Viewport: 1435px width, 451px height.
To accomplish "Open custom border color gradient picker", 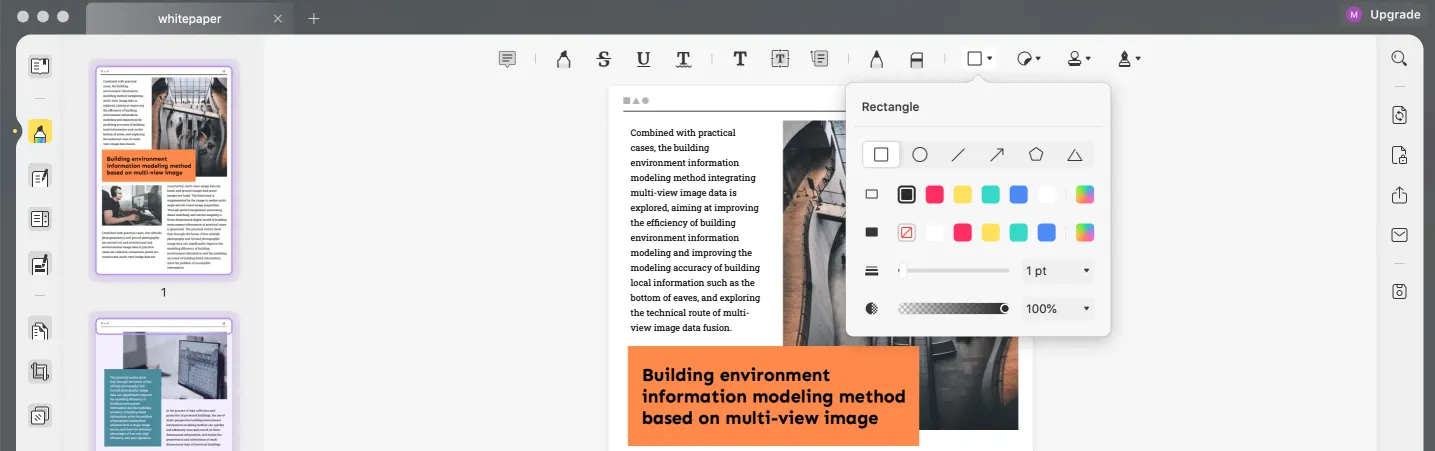I will point(1085,194).
